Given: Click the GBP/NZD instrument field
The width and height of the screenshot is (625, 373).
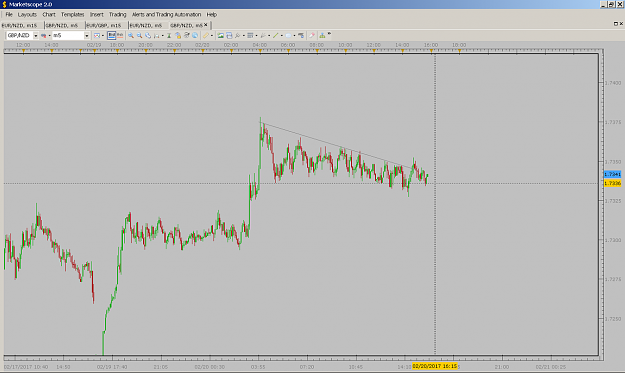Looking at the screenshot, I should 20,35.
